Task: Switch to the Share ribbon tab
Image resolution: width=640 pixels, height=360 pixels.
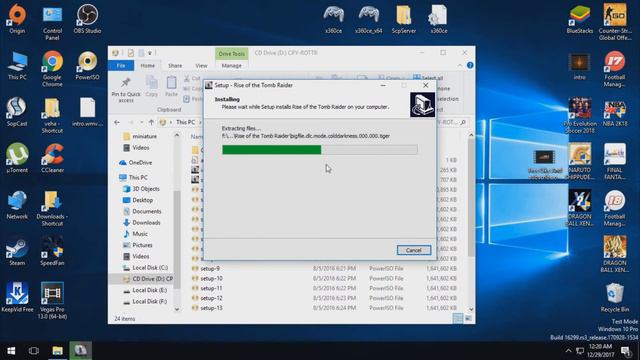Action: (x=175, y=65)
